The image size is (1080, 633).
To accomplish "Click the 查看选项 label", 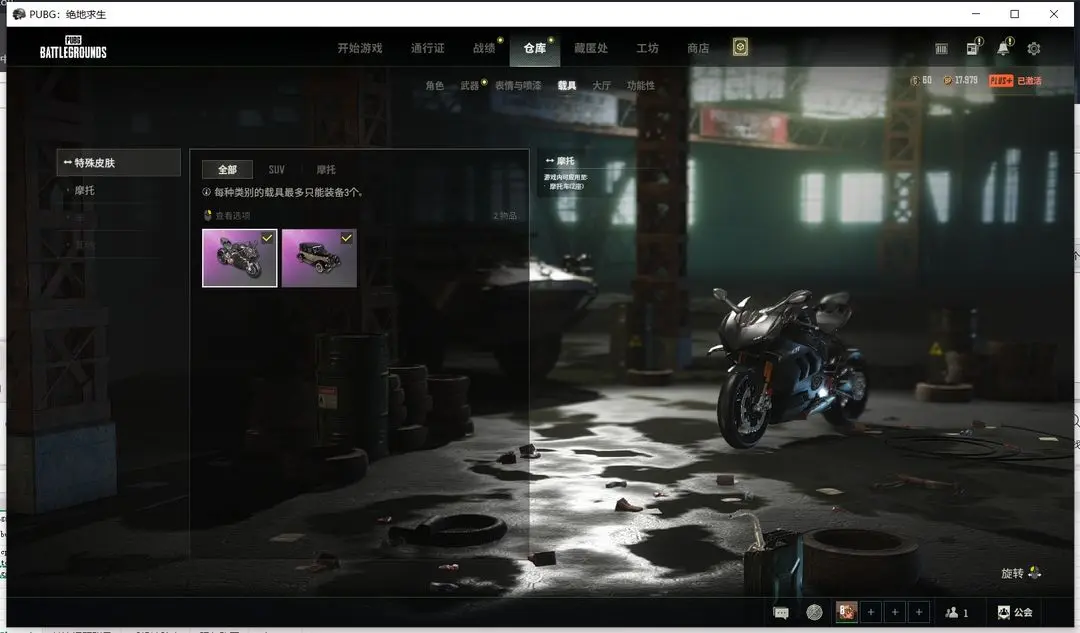I will point(233,216).
